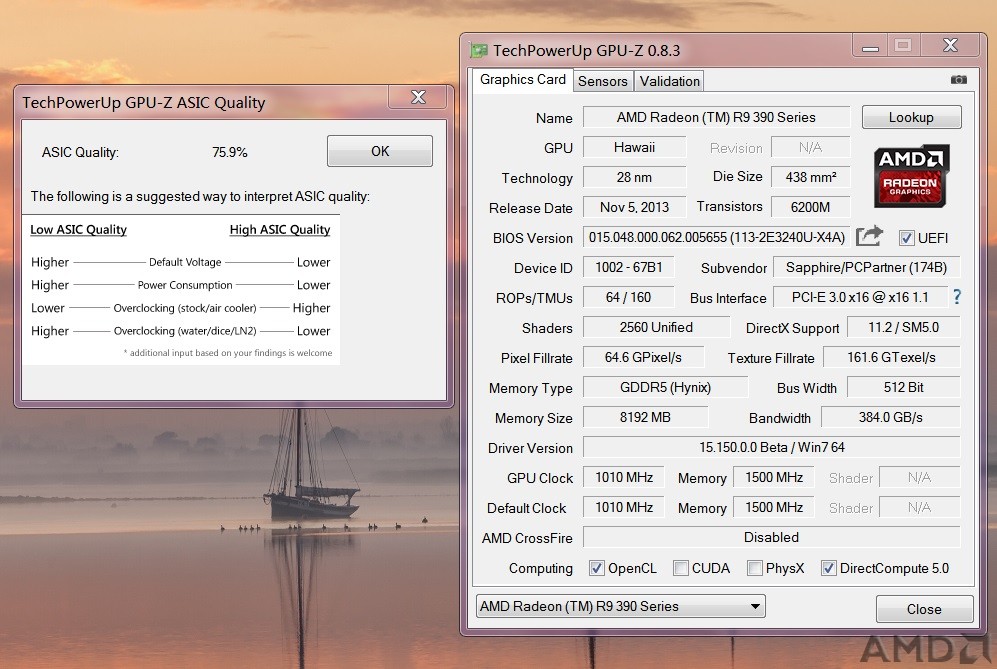Click the BIOS Version field
Image resolution: width=997 pixels, height=669 pixels.
pyautogui.click(x=717, y=237)
